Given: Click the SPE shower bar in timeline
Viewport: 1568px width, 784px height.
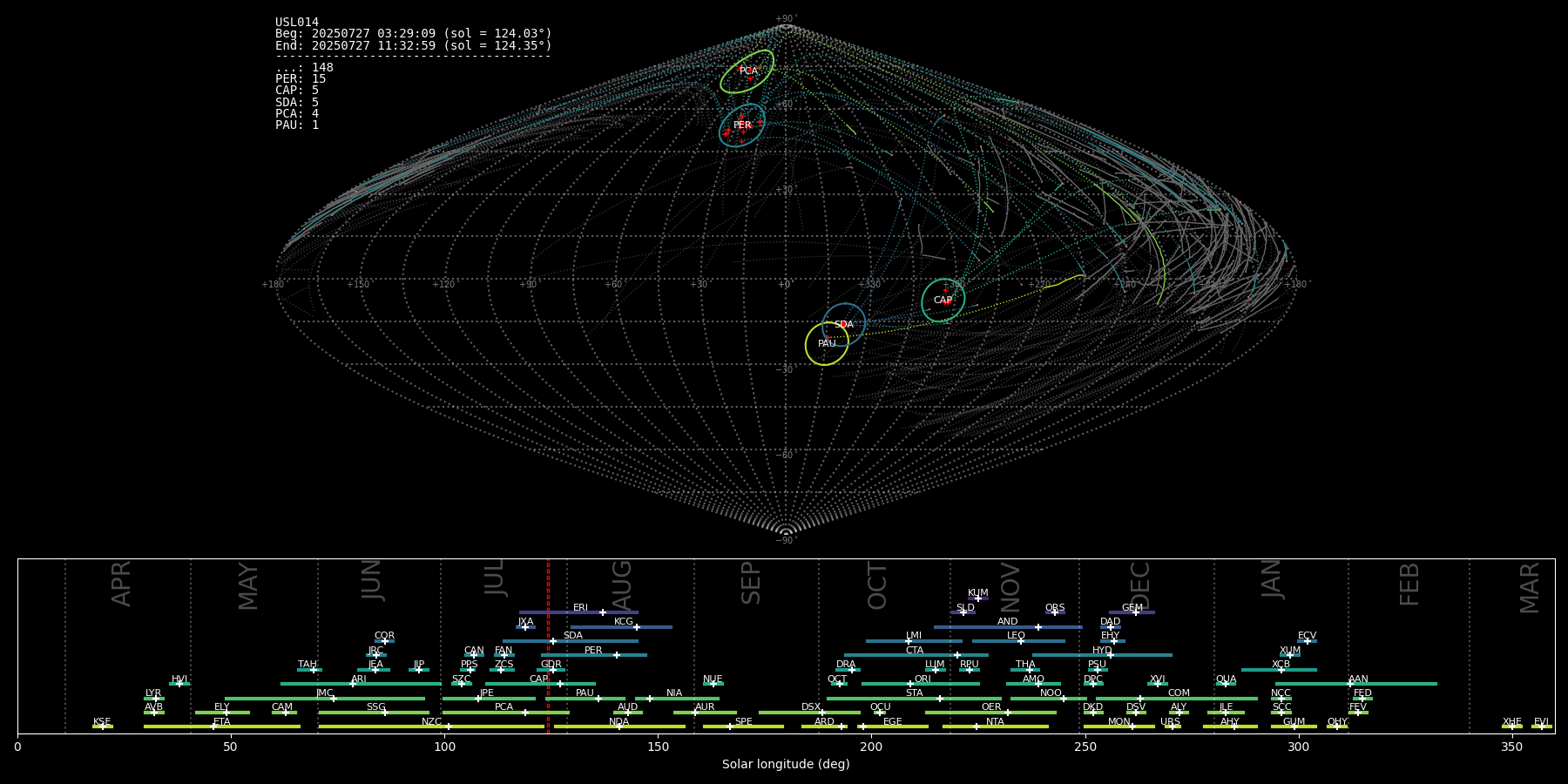Looking at the screenshot, I should pyautogui.click(x=743, y=727).
